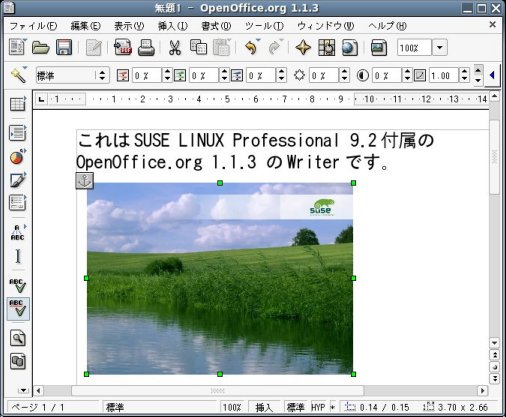Click the New document icon
Screen dimensions: 506x417
17,47
